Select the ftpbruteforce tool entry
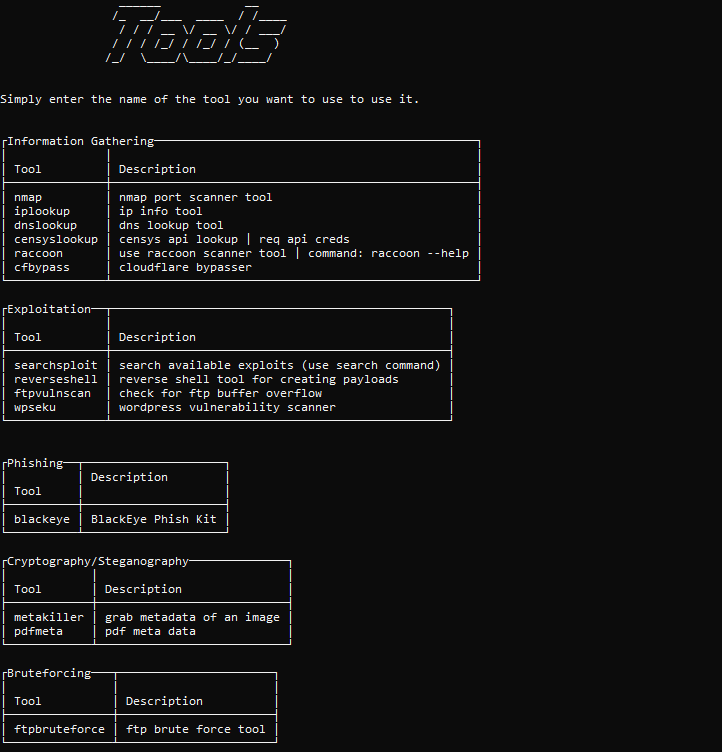The image size is (722, 752). click(x=59, y=730)
